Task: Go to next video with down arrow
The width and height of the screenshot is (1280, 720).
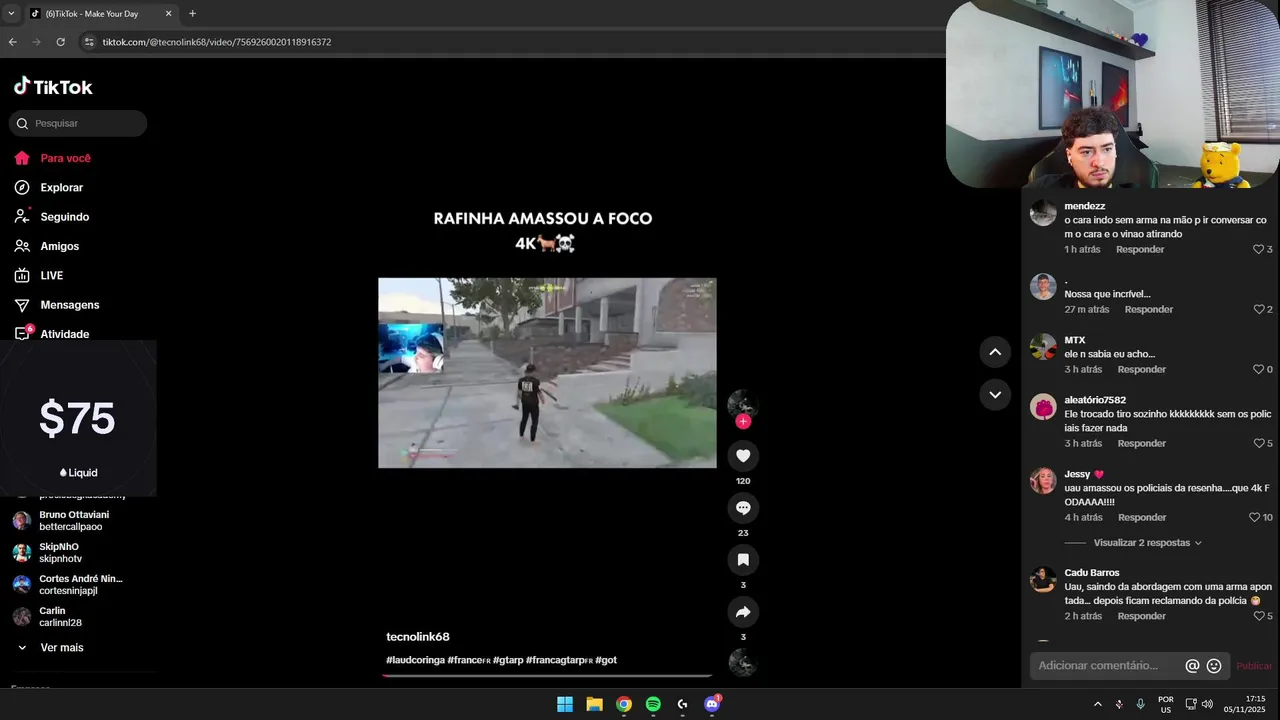Action: (x=995, y=394)
